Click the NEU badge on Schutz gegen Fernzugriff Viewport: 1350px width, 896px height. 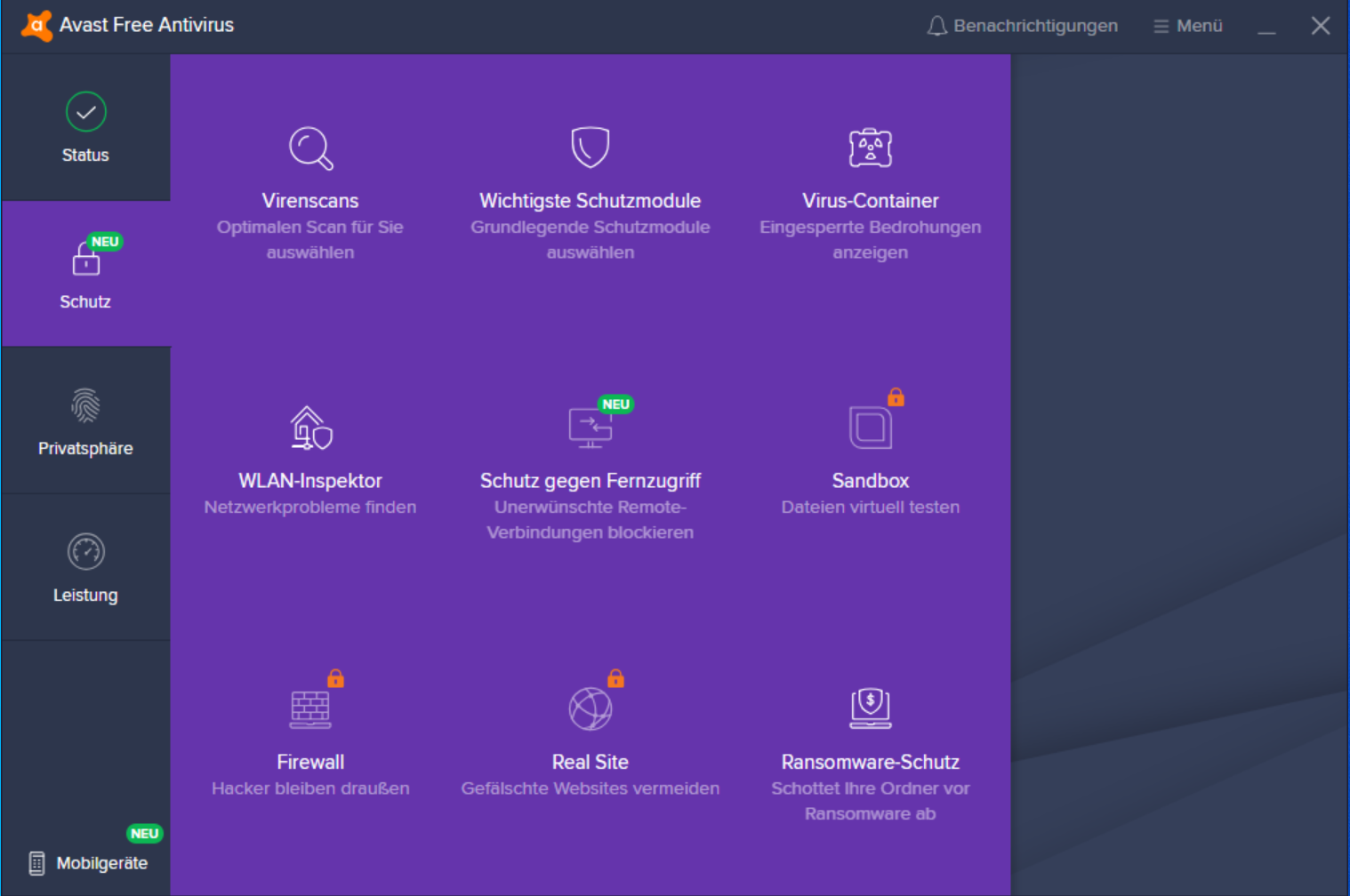[x=615, y=404]
